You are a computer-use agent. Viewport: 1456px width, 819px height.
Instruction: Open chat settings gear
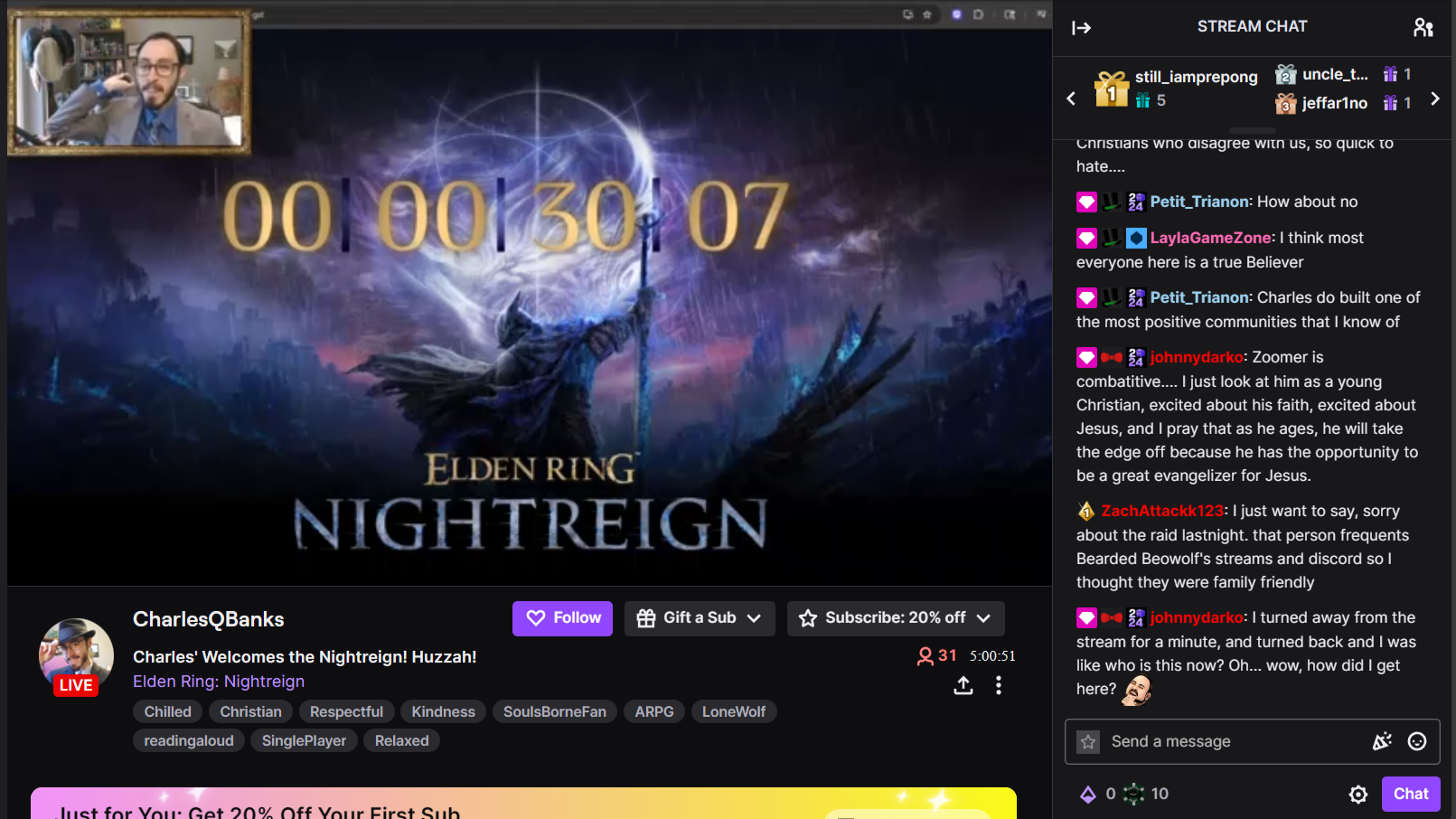point(1358,795)
